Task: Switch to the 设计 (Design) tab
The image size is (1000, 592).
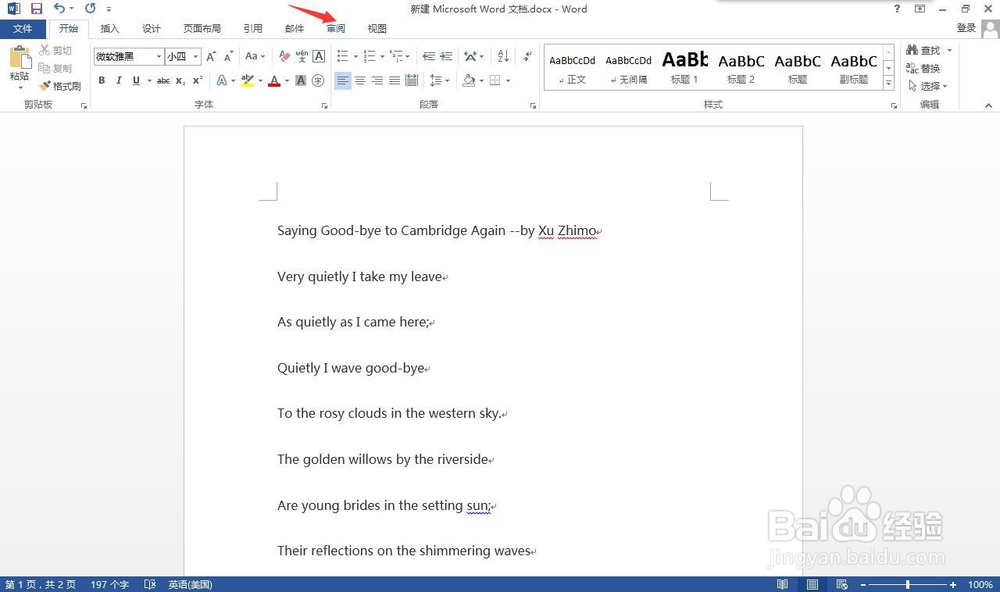Action: pyautogui.click(x=151, y=29)
